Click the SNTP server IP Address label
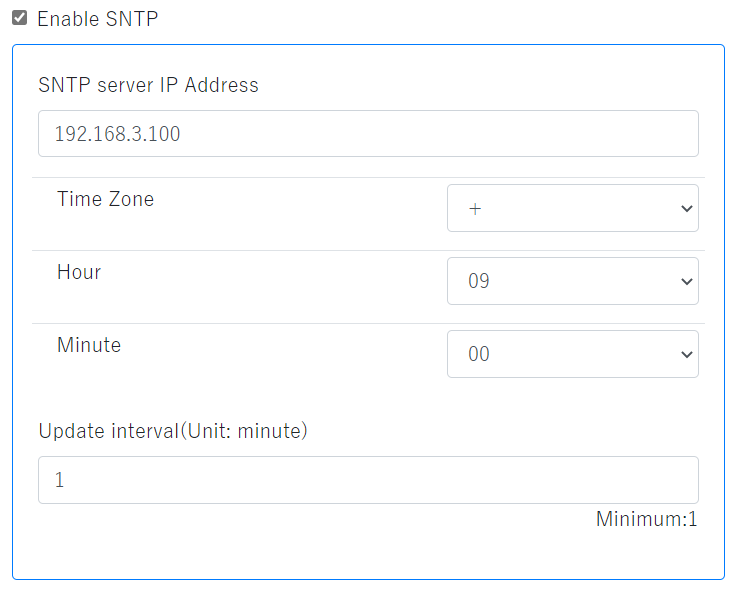The image size is (742, 602). click(x=148, y=85)
